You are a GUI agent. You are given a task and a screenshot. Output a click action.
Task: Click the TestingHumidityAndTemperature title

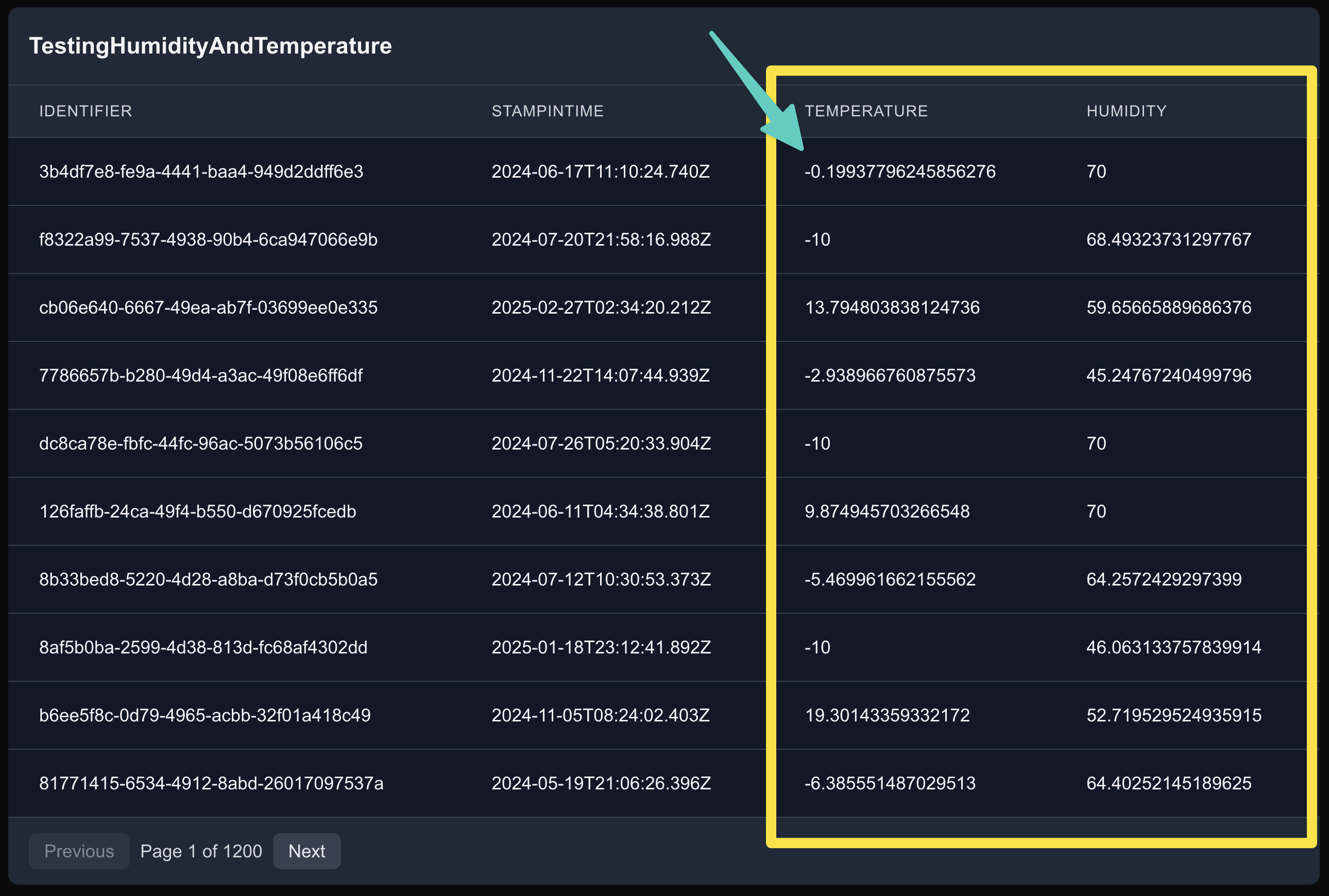210,46
